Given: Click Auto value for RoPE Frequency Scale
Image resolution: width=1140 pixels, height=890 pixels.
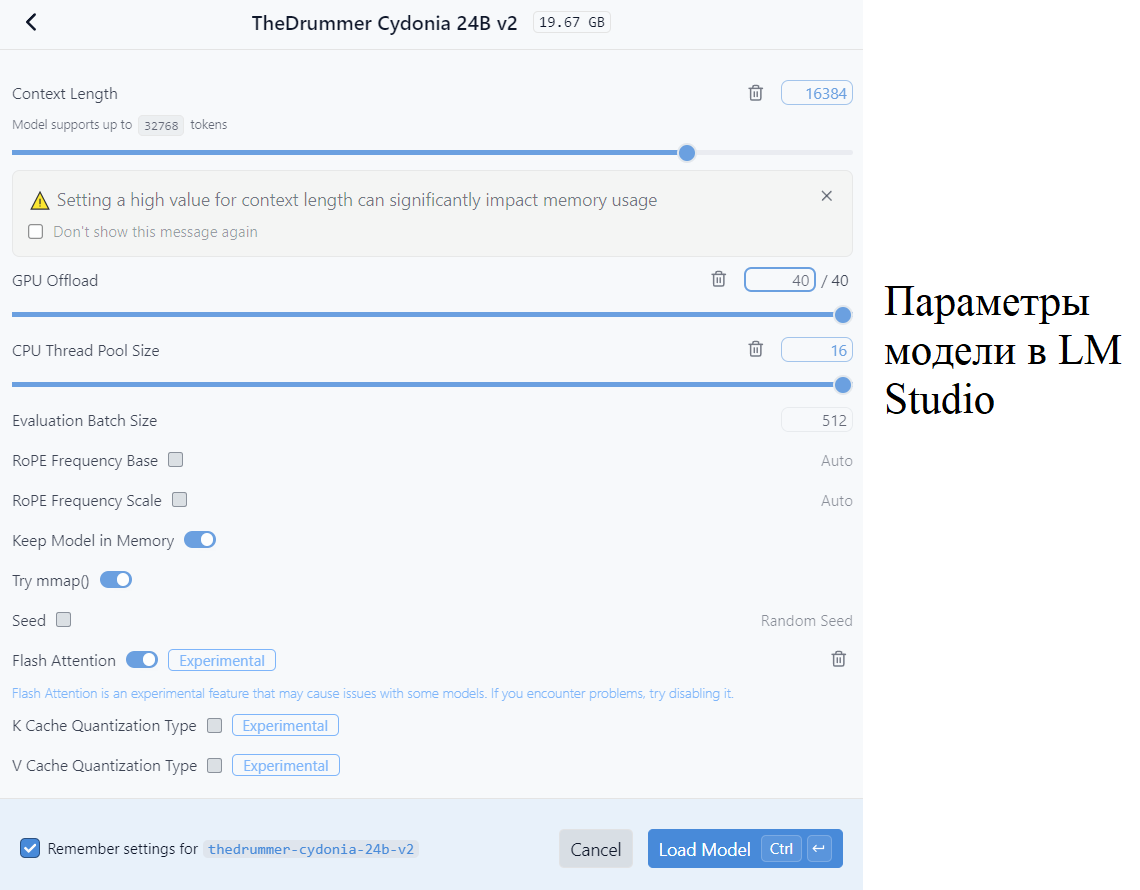Looking at the screenshot, I should (837, 500).
